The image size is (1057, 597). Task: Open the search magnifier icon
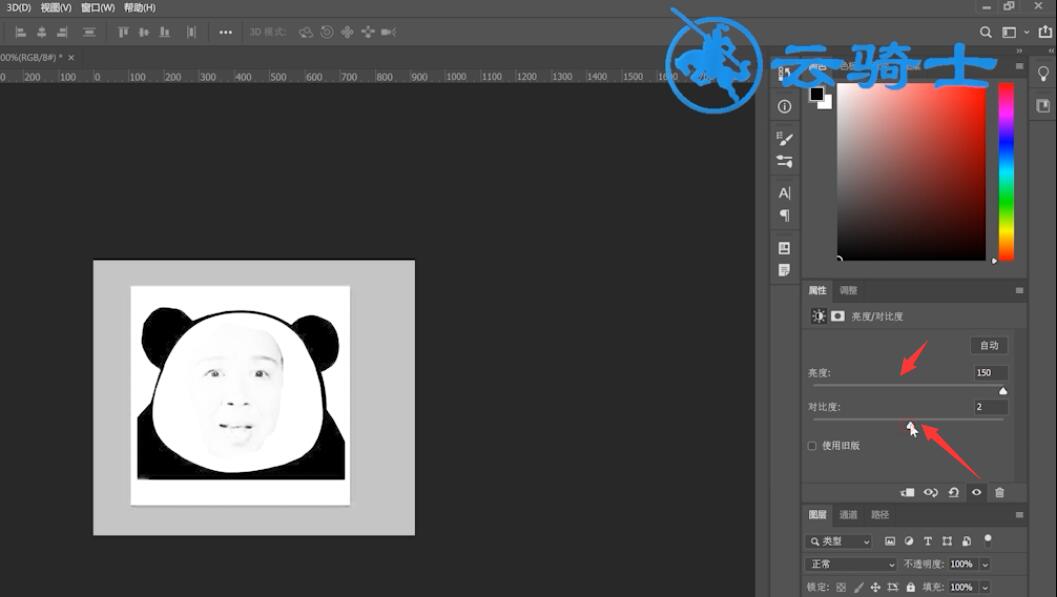pos(986,32)
